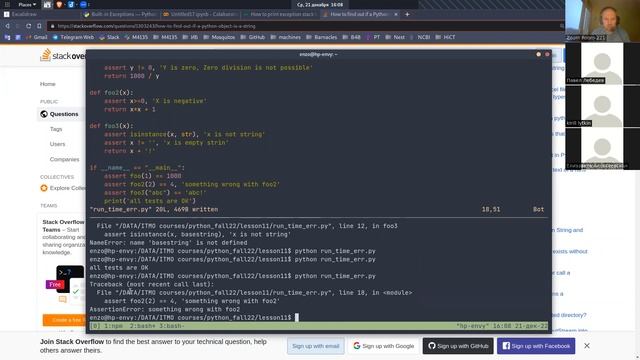Image resolution: width=640 pixels, height=360 pixels.
Task: Open the NCBI bookmark
Action: [x=420, y=37]
